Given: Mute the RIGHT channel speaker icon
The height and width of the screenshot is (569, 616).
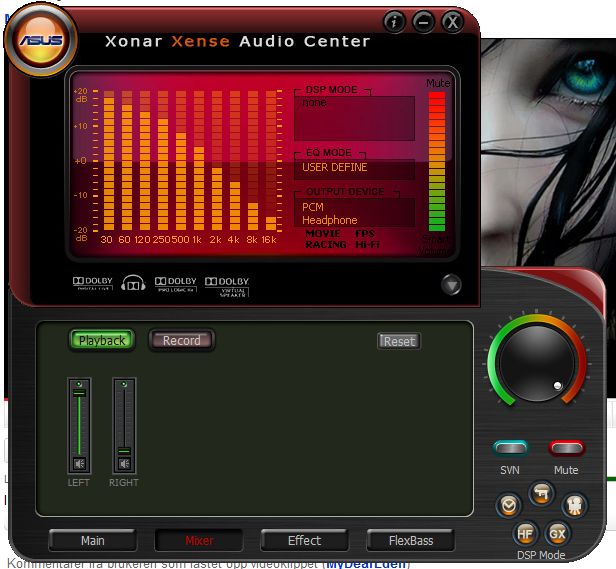Looking at the screenshot, I should [125, 464].
